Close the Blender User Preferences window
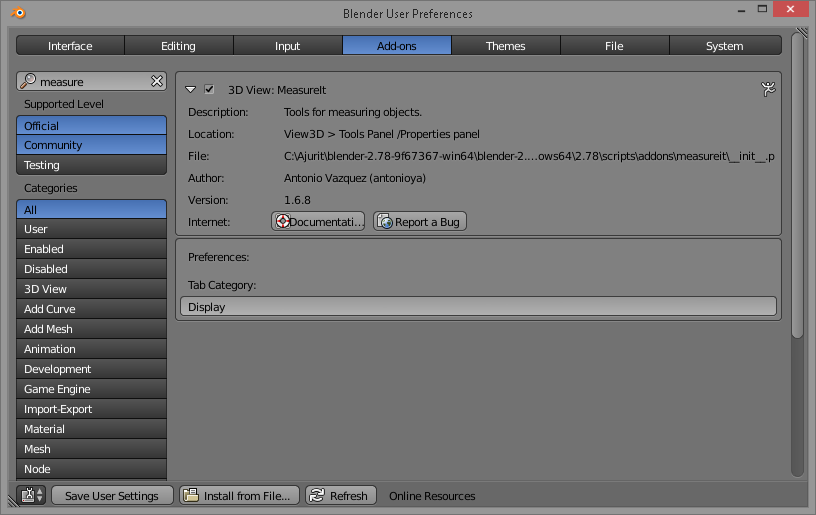 click(x=790, y=9)
